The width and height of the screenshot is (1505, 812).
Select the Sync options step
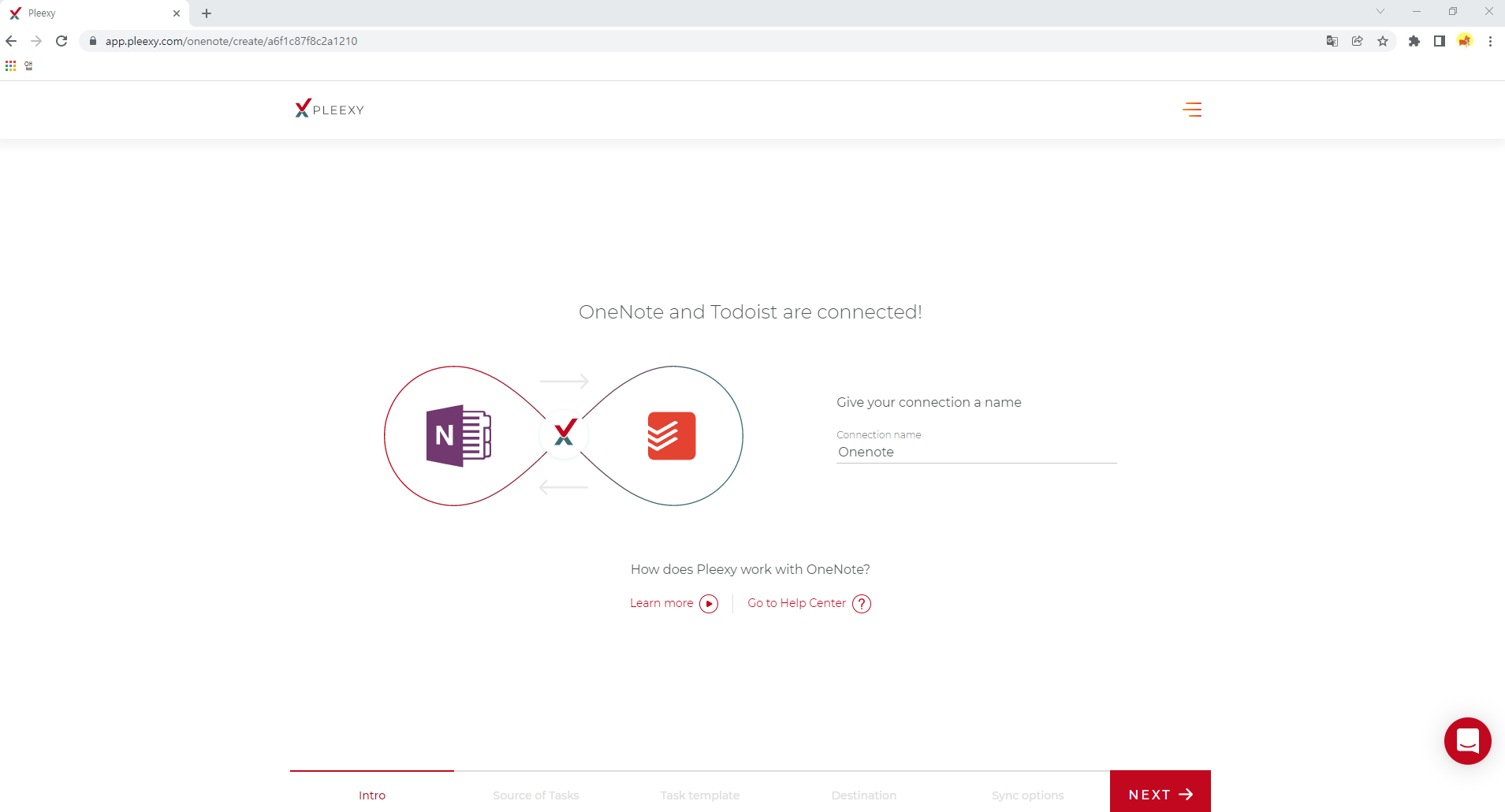point(1028,795)
